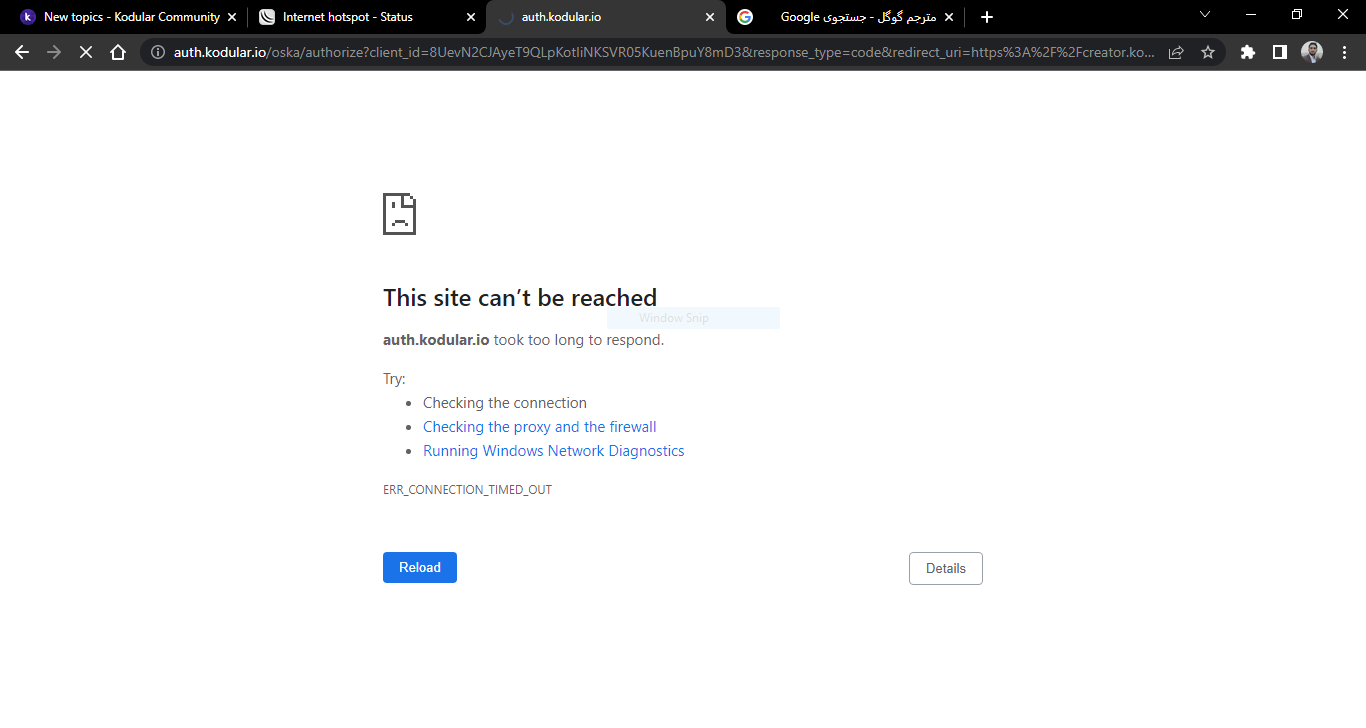Click the 'This site can't be reached' heading
This screenshot has height=728, width=1366.
(x=520, y=298)
